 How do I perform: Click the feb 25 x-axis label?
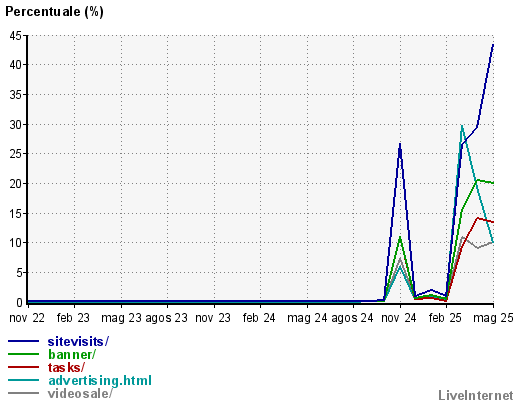[x=445, y=318]
